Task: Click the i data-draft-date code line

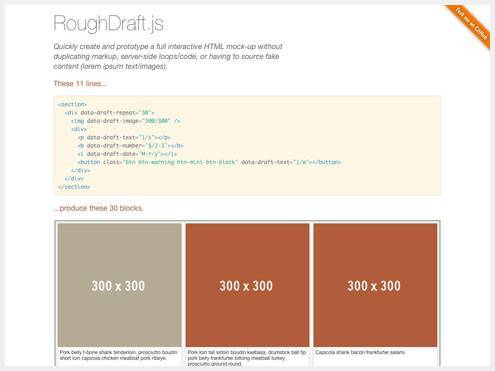Action: (127, 154)
